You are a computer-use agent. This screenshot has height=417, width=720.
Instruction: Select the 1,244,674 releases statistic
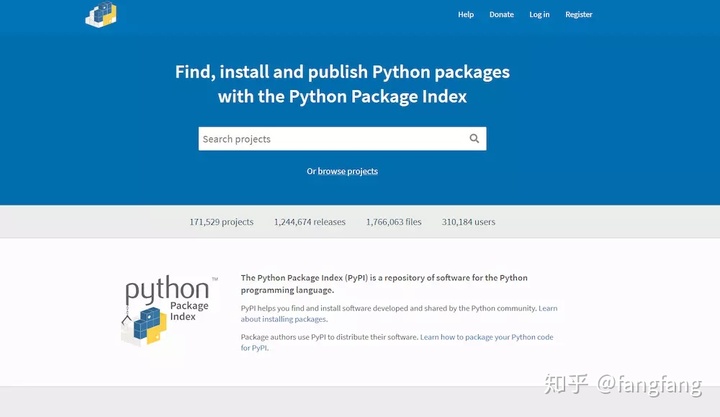pyautogui.click(x=309, y=222)
